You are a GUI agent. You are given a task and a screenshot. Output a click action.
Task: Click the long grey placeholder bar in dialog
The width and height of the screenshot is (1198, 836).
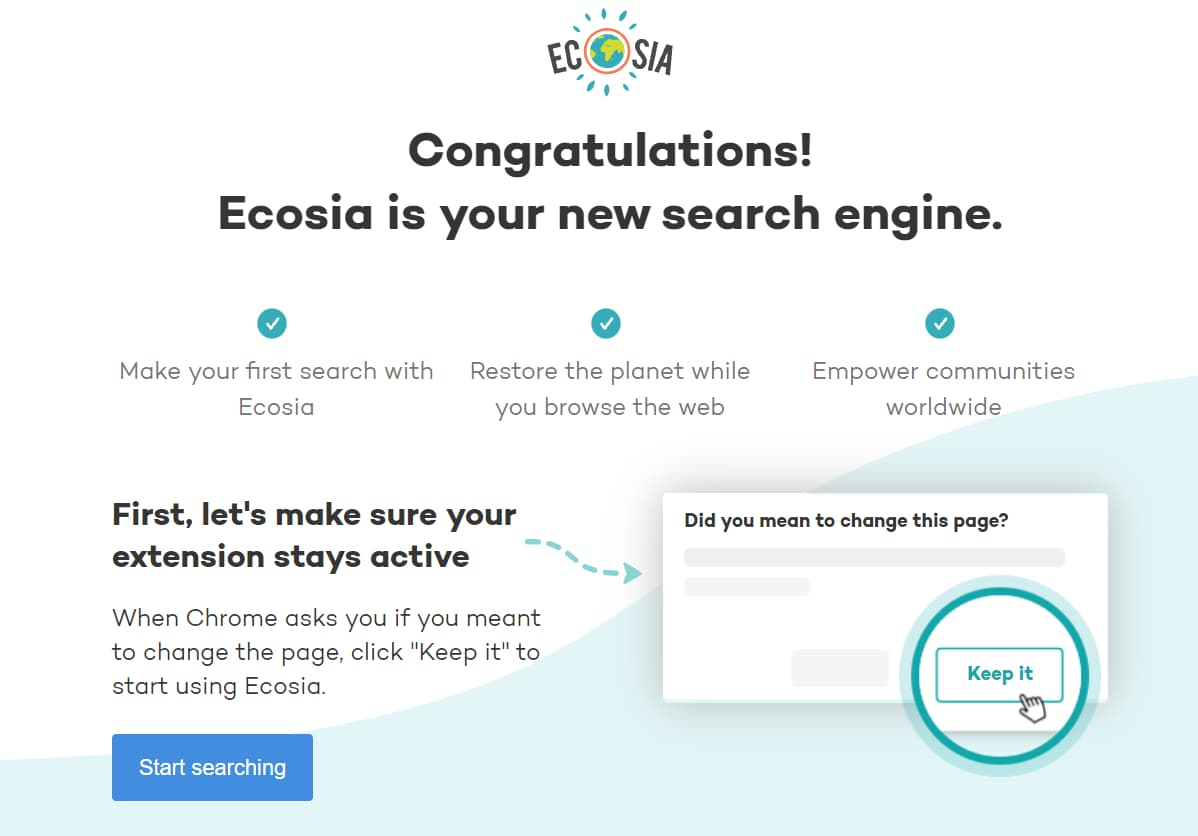click(x=874, y=557)
